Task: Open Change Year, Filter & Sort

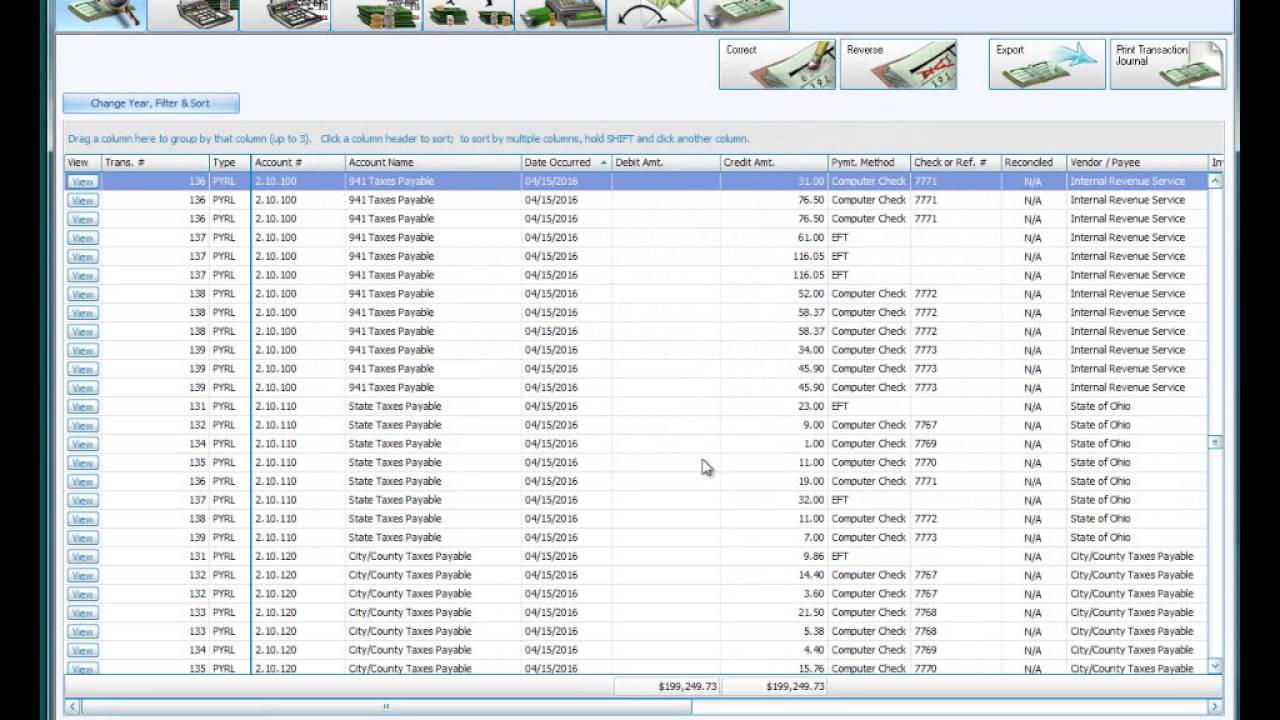Action: coord(150,103)
